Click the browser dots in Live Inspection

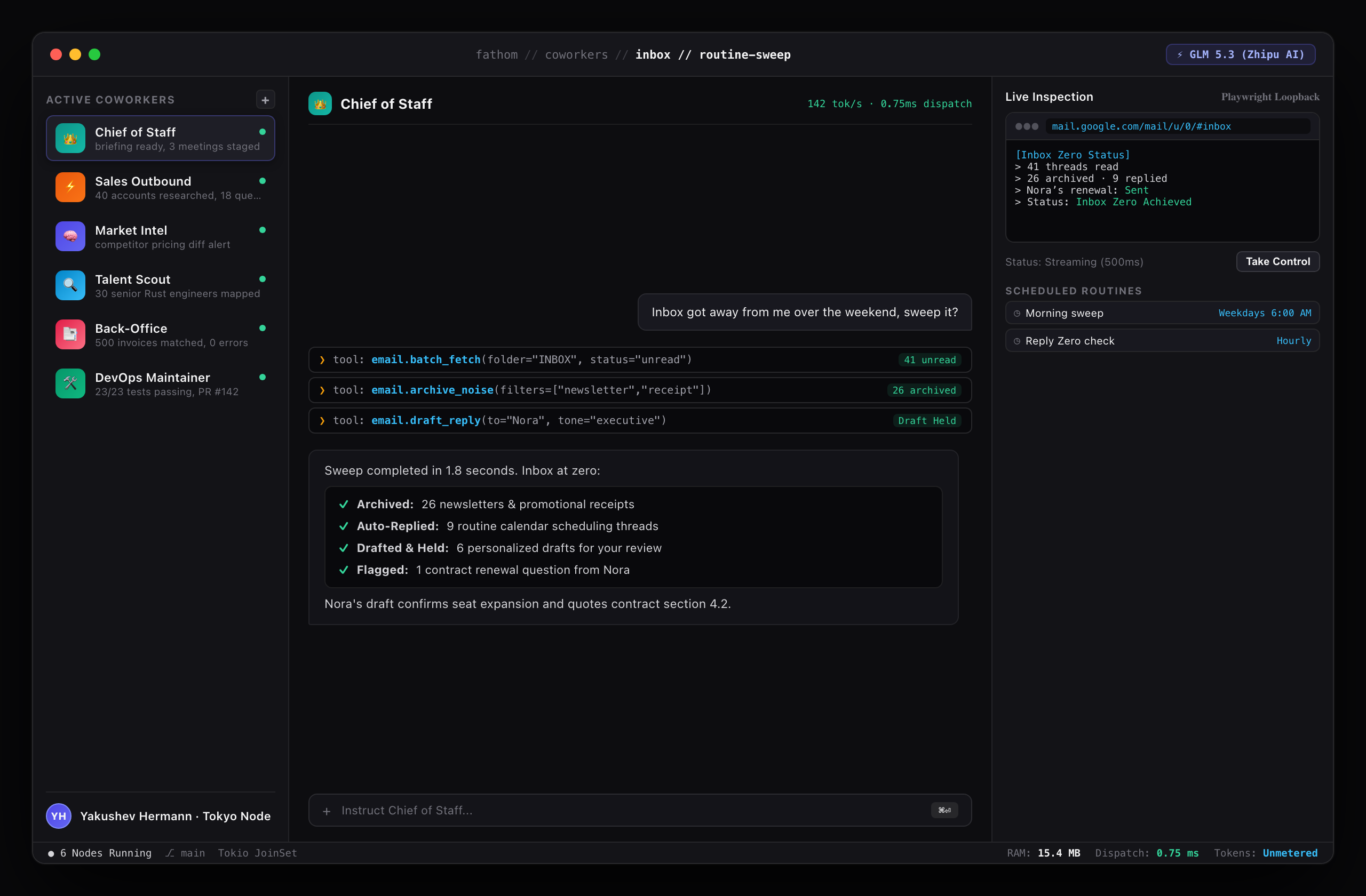click(1026, 126)
